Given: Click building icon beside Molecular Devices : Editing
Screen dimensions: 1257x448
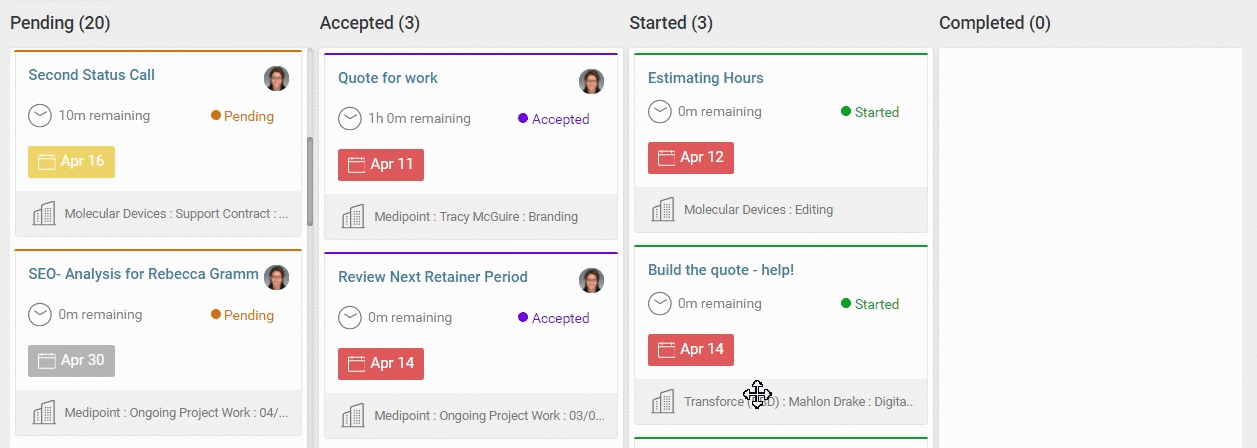Looking at the screenshot, I should coord(663,210).
